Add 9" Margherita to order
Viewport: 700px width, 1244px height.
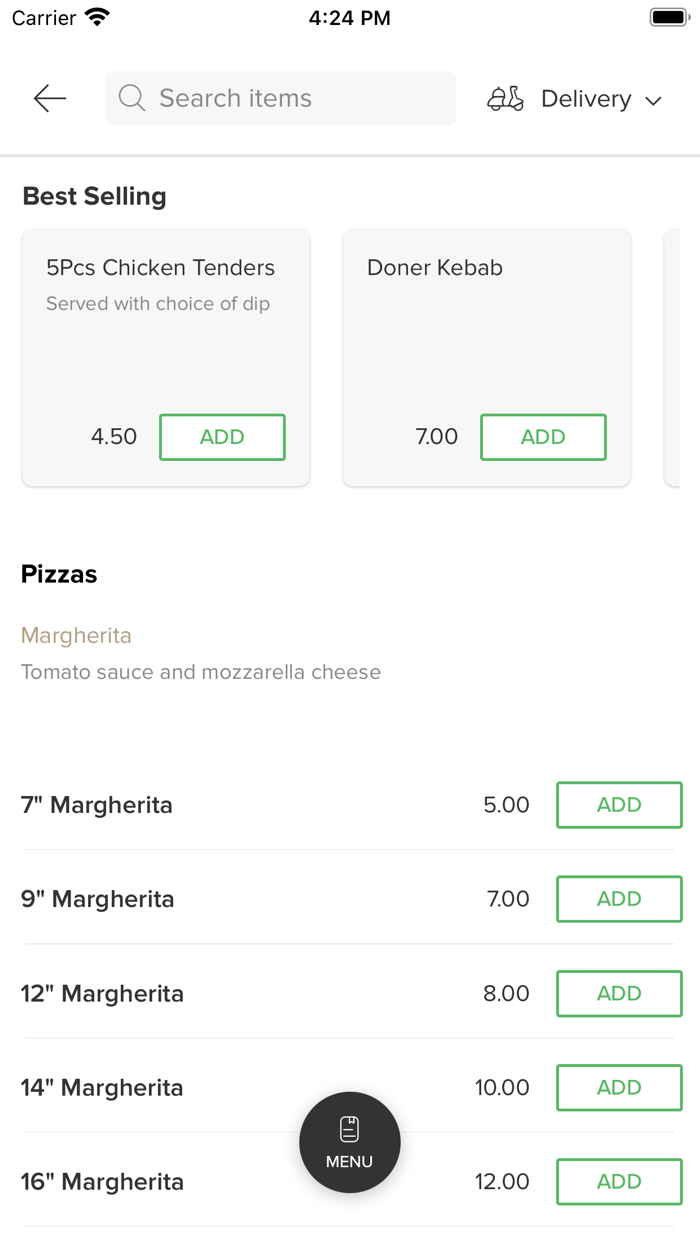click(619, 899)
